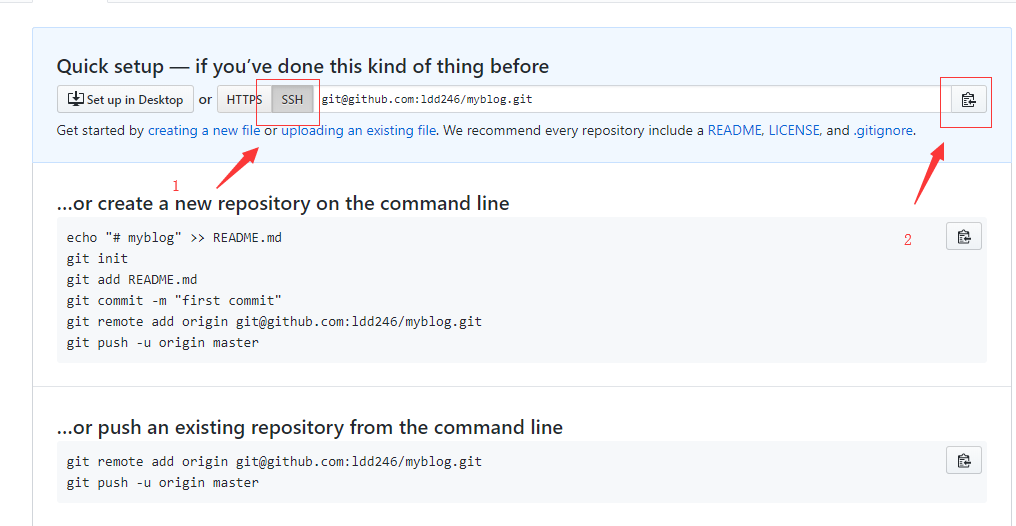The width and height of the screenshot is (1016, 526).
Task: Click the Quick setup heading
Action: (x=303, y=66)
